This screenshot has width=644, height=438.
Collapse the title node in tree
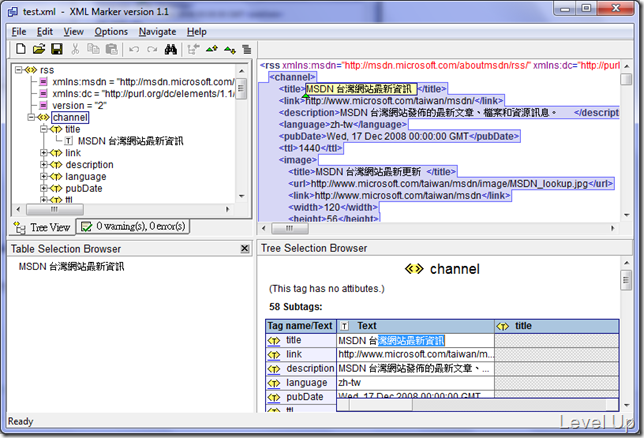(x=44, y=129)
